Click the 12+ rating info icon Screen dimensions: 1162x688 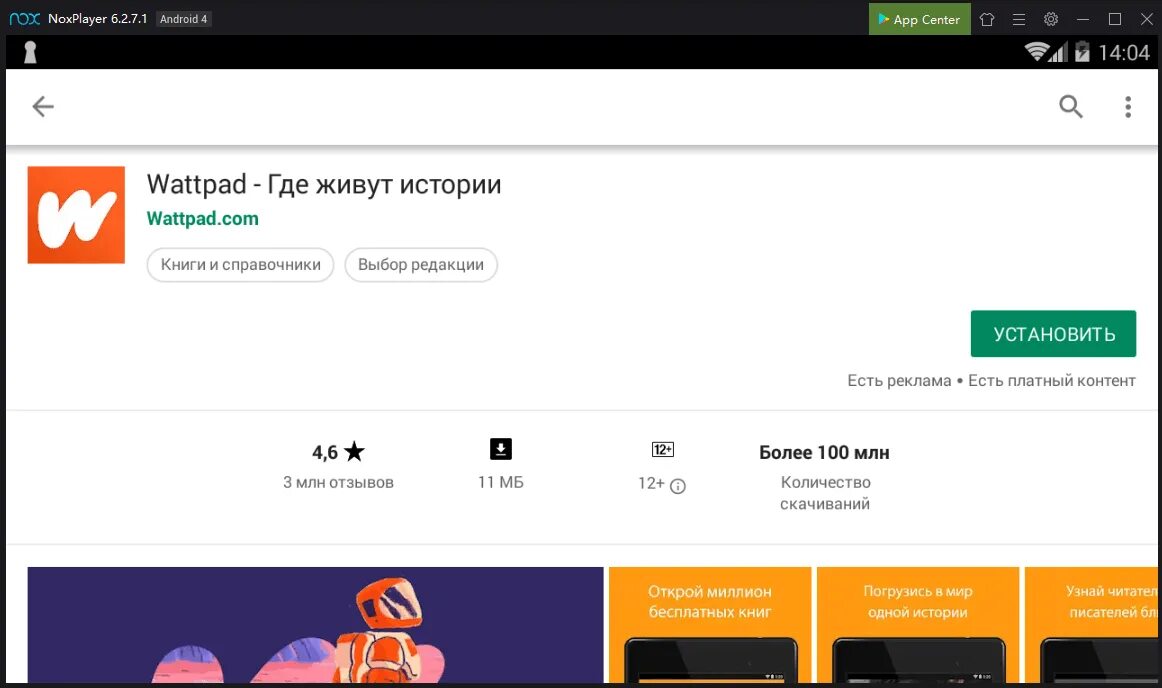click(677, 486)
